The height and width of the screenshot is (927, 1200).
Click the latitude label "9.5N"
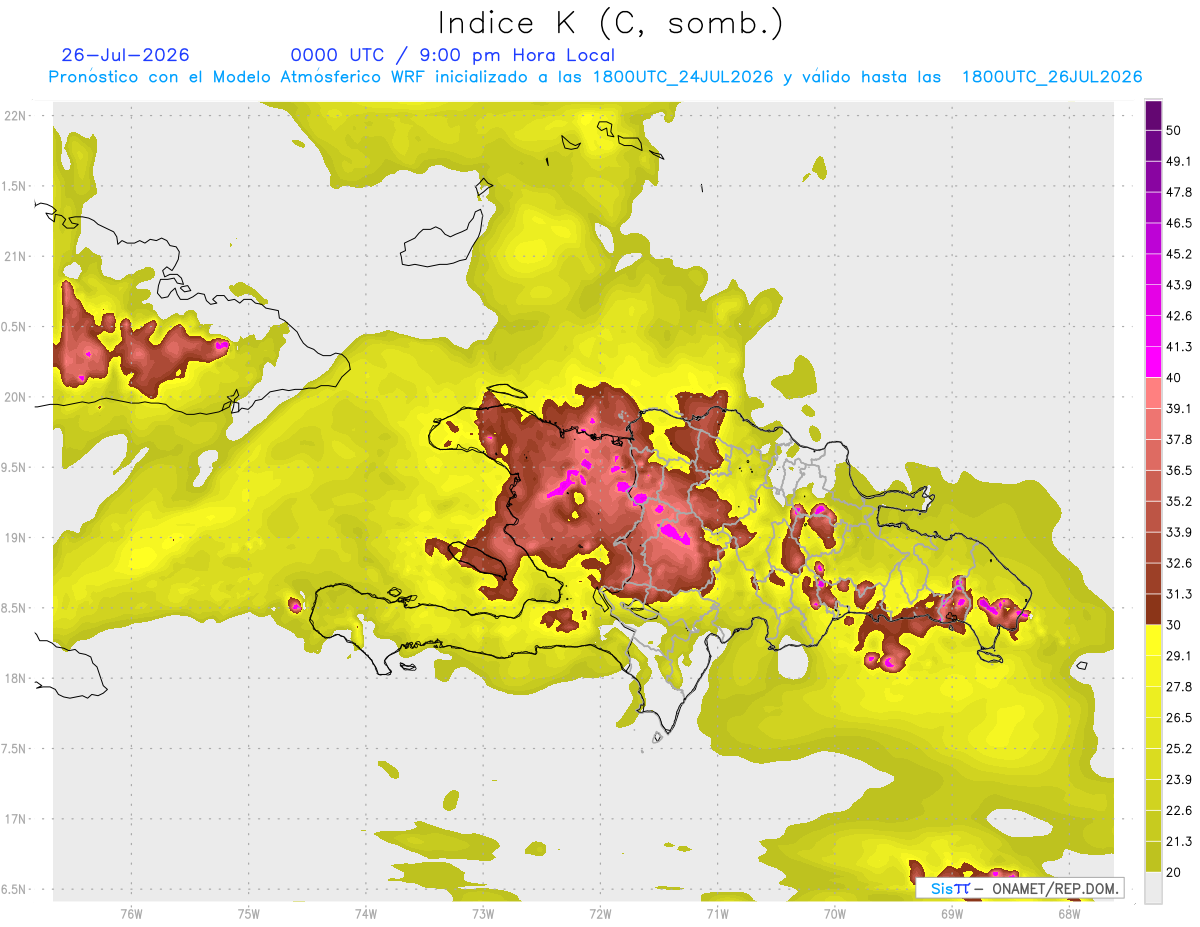15,468
